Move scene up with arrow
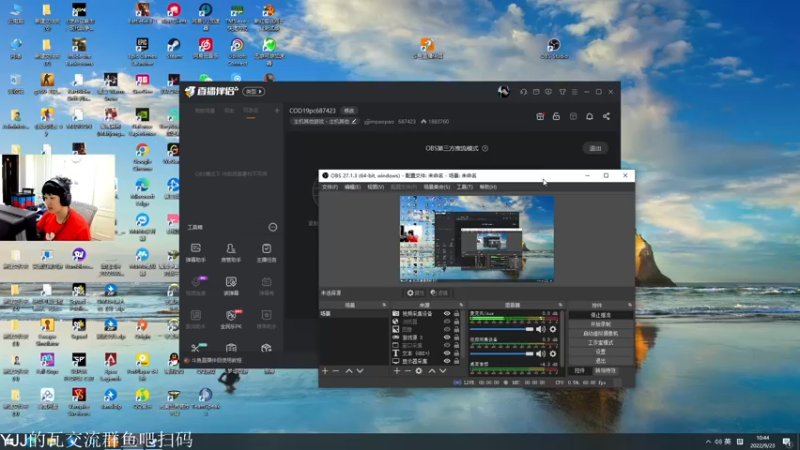 pyautogui.click(x=349, y=371)
